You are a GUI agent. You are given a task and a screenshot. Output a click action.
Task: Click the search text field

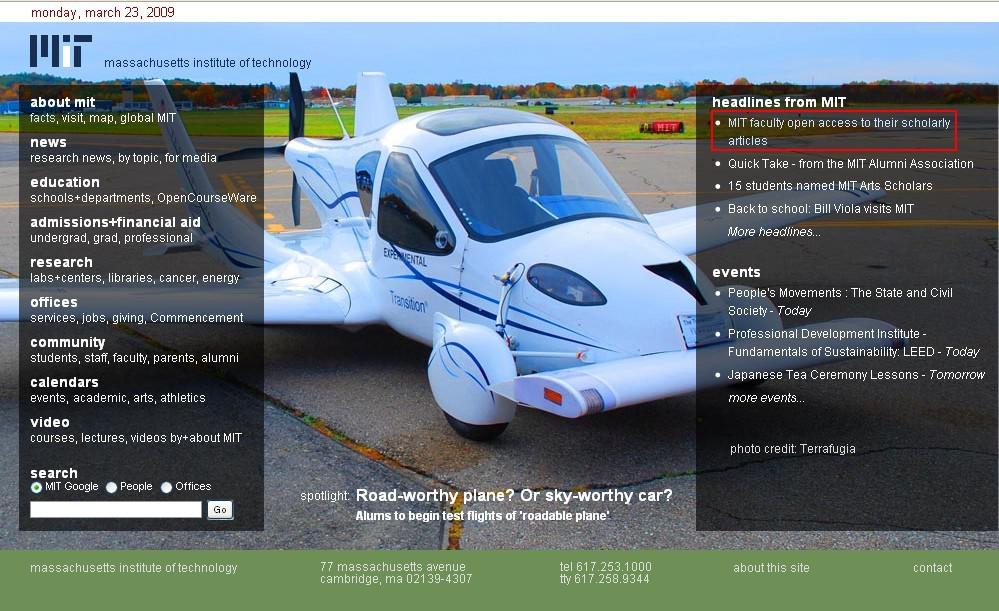pyautogui.click(x=116, y=510)
